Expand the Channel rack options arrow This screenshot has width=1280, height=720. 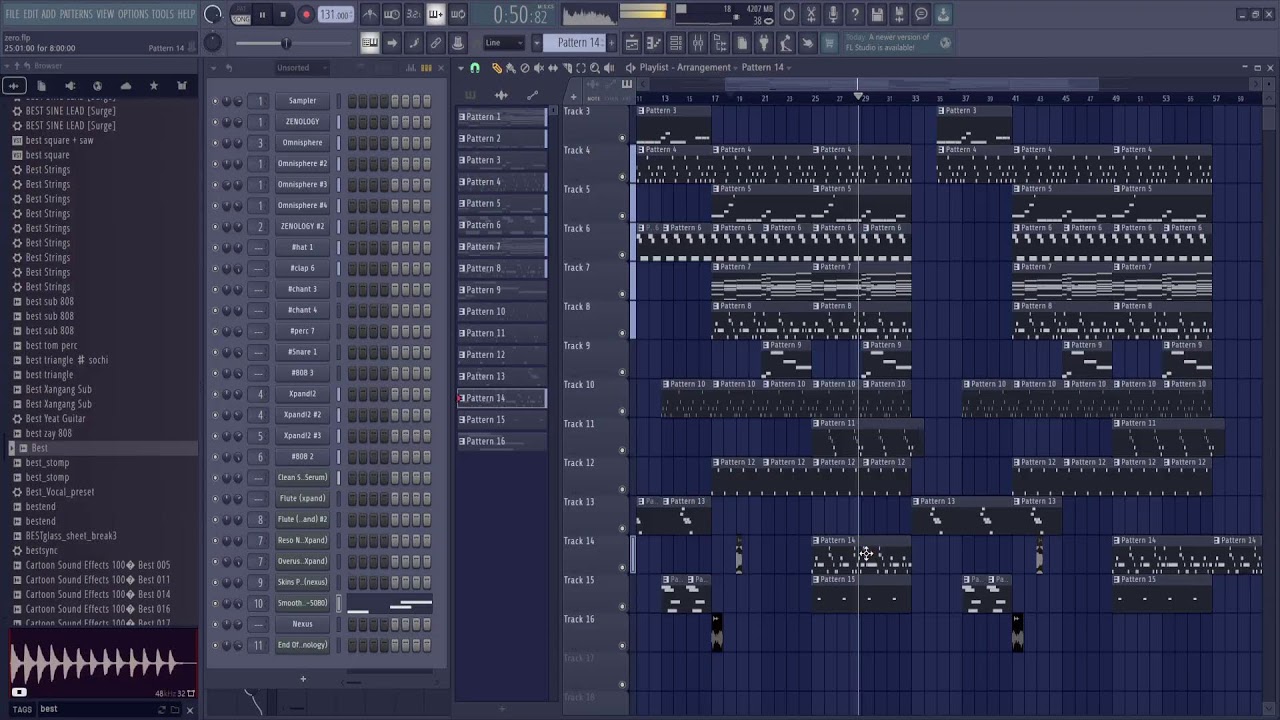(213, 68)
